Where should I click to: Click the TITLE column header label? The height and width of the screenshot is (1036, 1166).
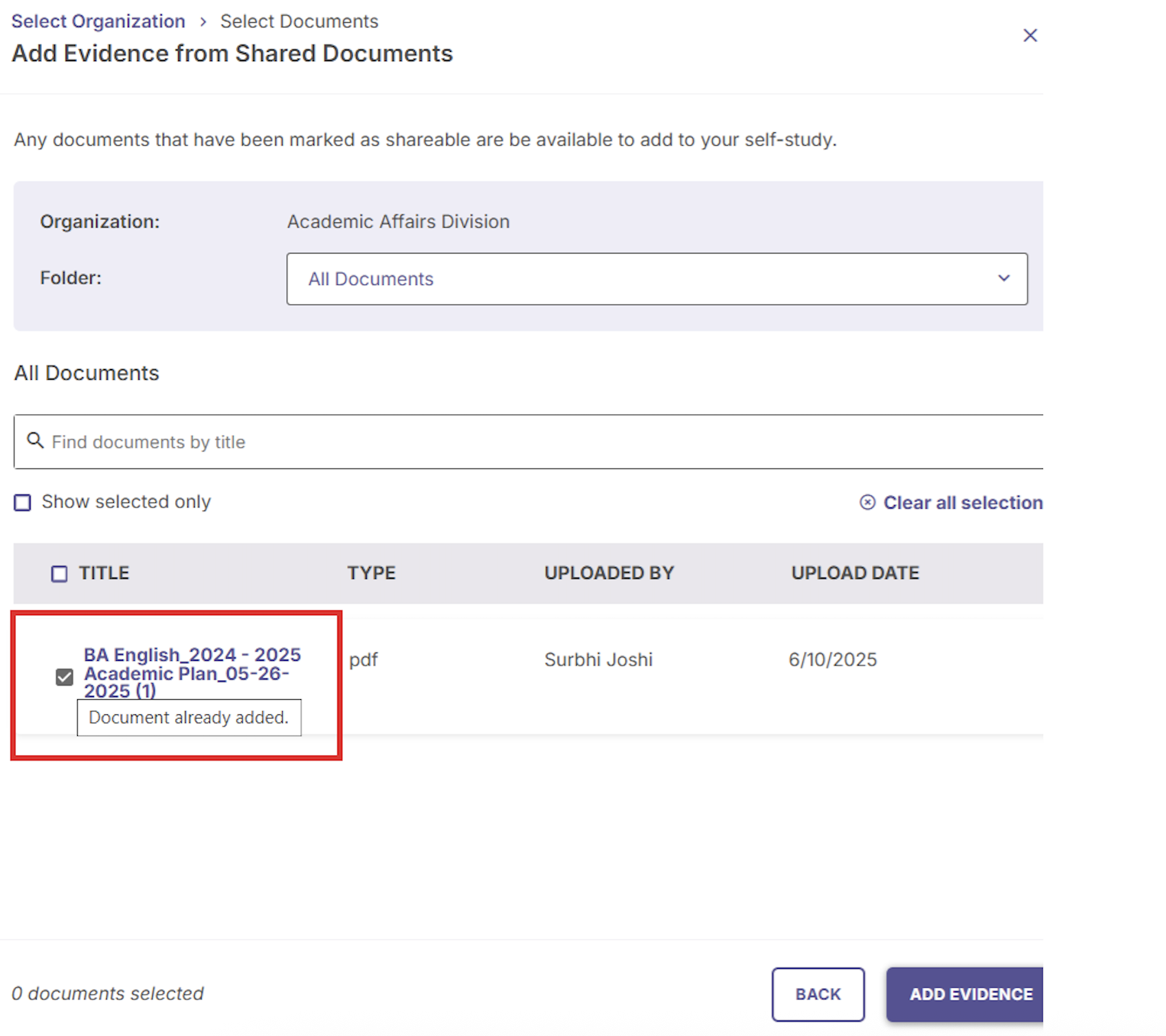[x=104, y=573]
